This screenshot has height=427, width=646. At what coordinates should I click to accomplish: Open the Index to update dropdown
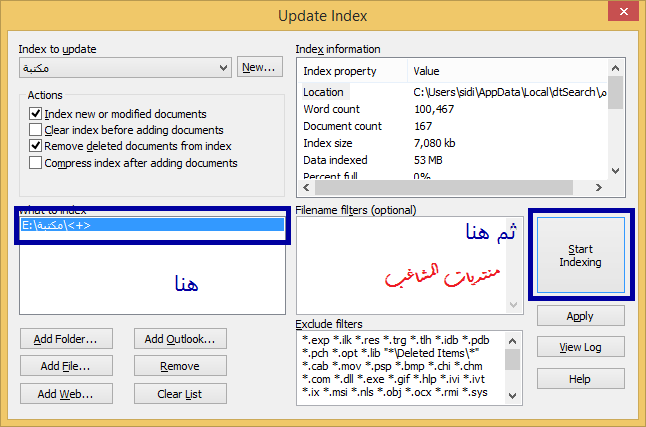224,68
